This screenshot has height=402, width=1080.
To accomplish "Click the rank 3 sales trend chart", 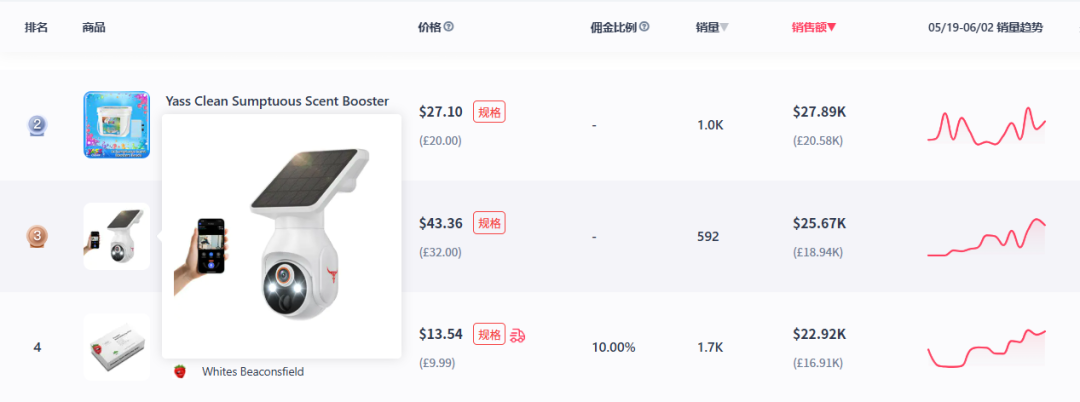I will (986, 238).
